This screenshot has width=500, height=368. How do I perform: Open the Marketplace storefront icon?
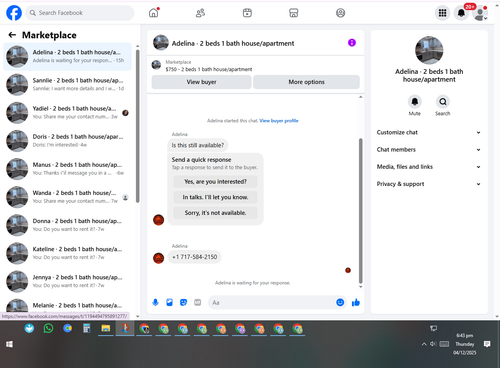coord(294,13)
